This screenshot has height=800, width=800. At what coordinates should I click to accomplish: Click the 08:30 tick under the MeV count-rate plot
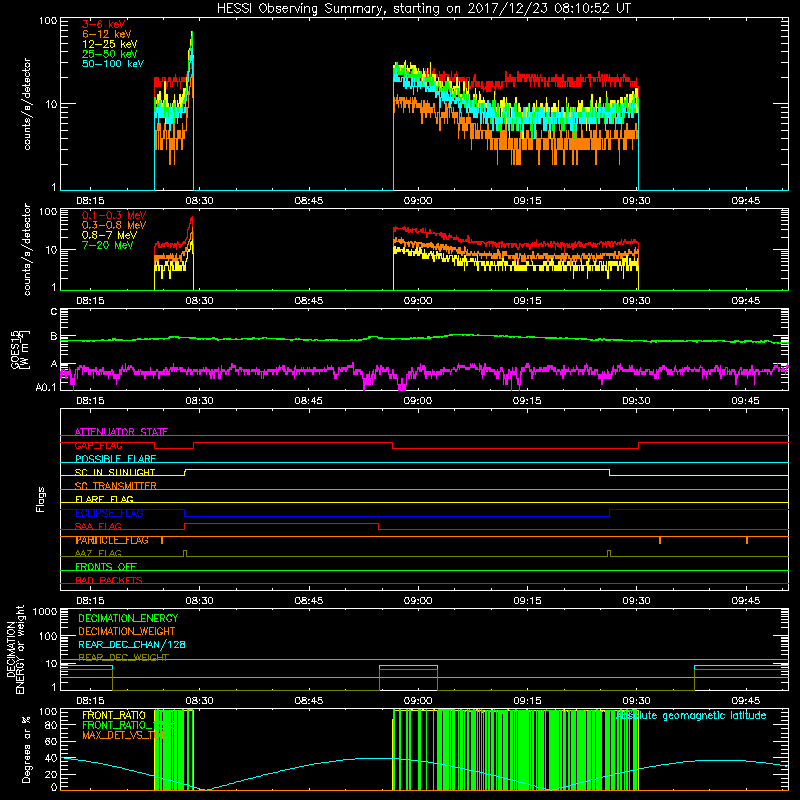199,301
